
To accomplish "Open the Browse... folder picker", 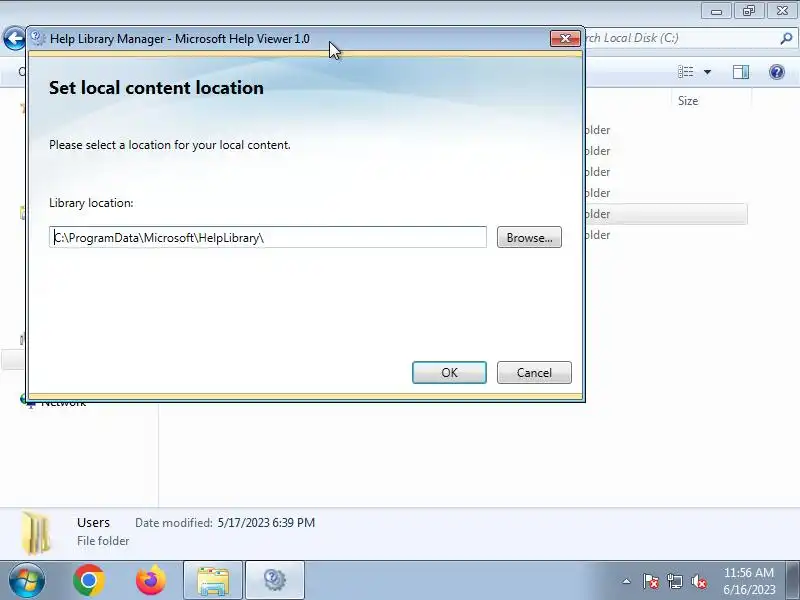I will click(529, 237).
